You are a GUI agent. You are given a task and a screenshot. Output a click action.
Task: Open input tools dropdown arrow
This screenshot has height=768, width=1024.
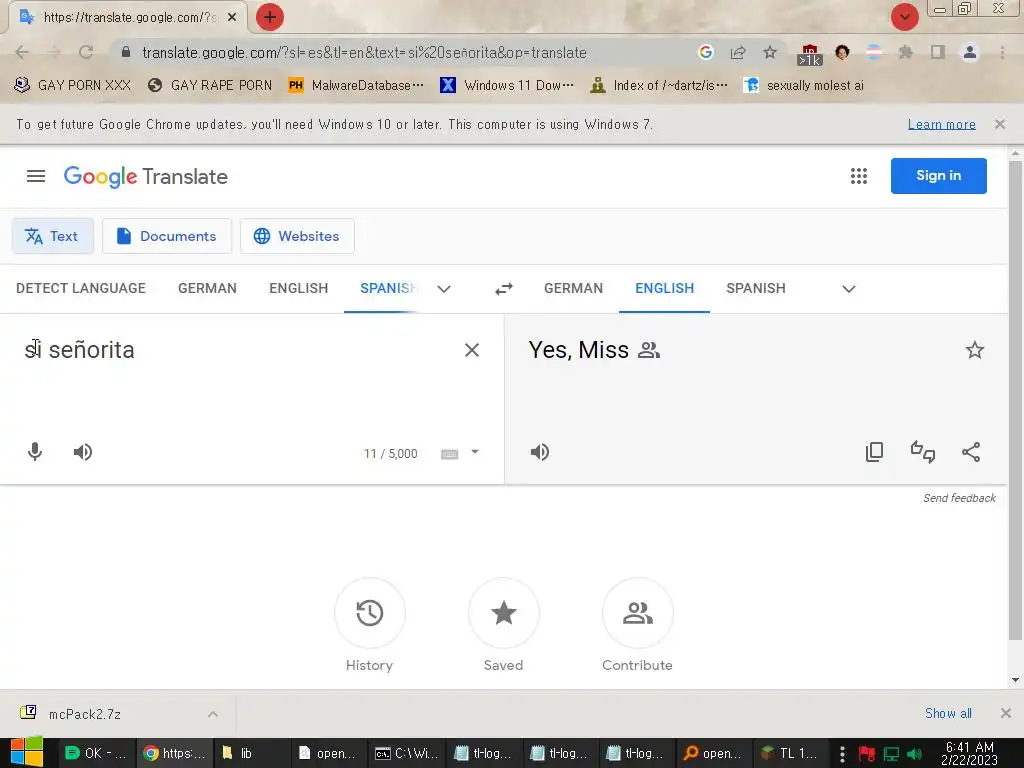475,452
